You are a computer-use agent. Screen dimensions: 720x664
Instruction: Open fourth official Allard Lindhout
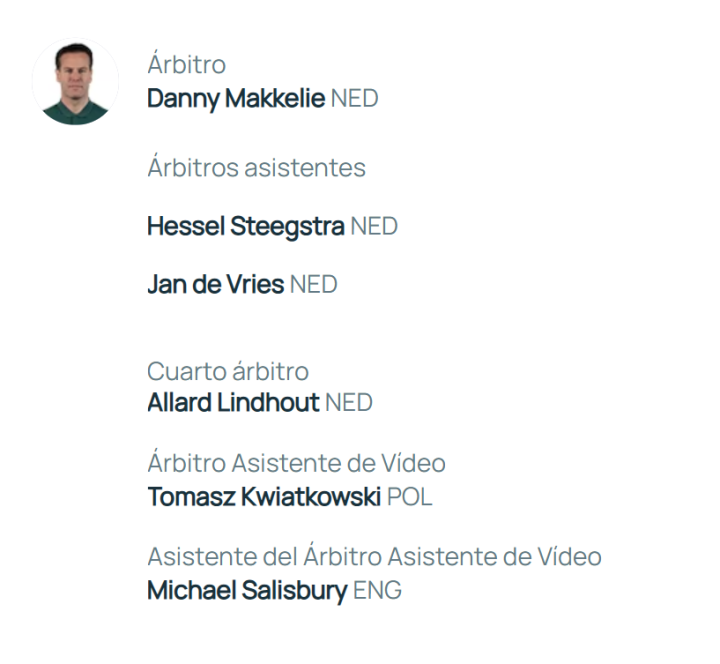coord(233,403)
